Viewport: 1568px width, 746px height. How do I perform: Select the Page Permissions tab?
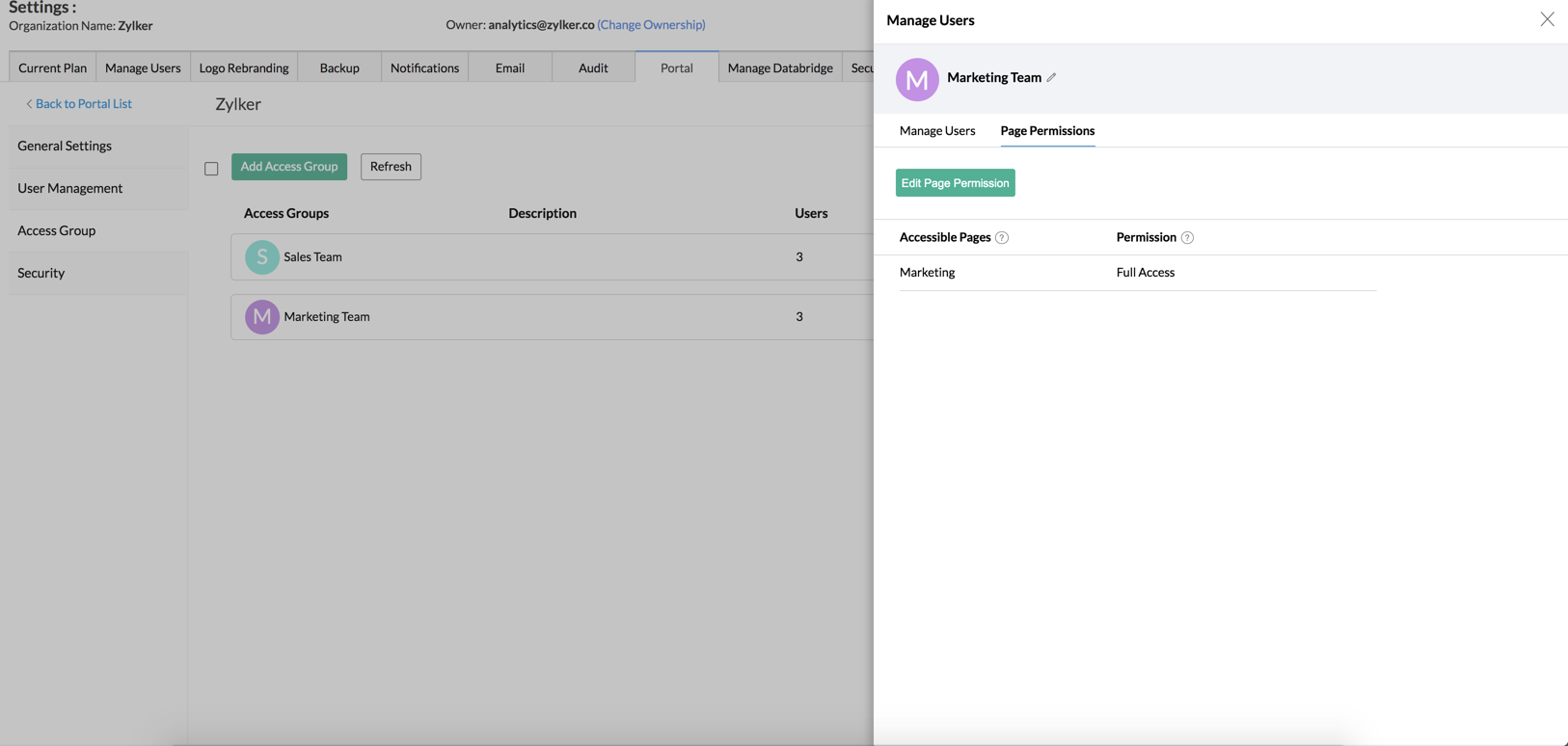tap(1047, 131)
